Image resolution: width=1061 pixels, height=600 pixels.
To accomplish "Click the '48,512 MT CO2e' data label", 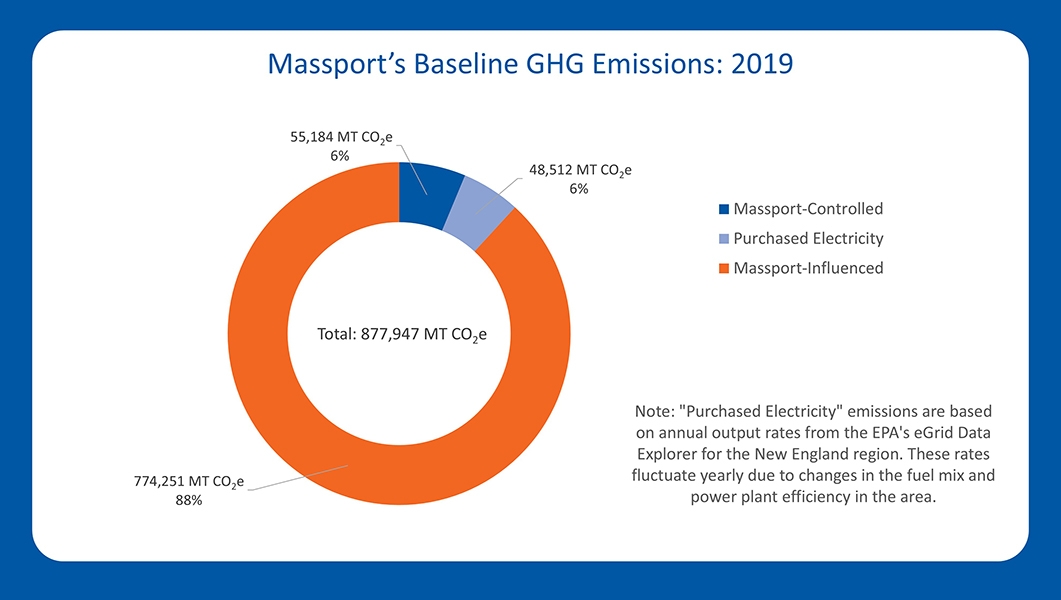I will click(580, 170).
